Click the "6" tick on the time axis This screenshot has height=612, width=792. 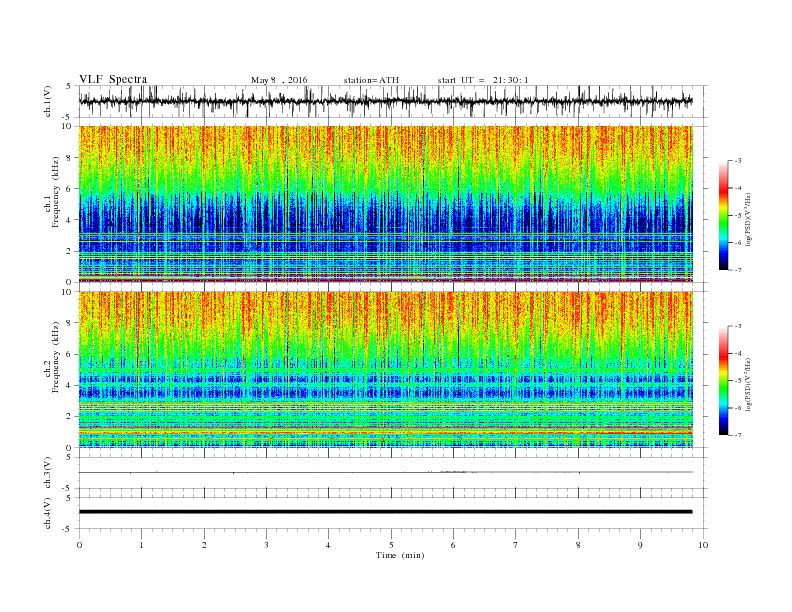pos(453,545)
